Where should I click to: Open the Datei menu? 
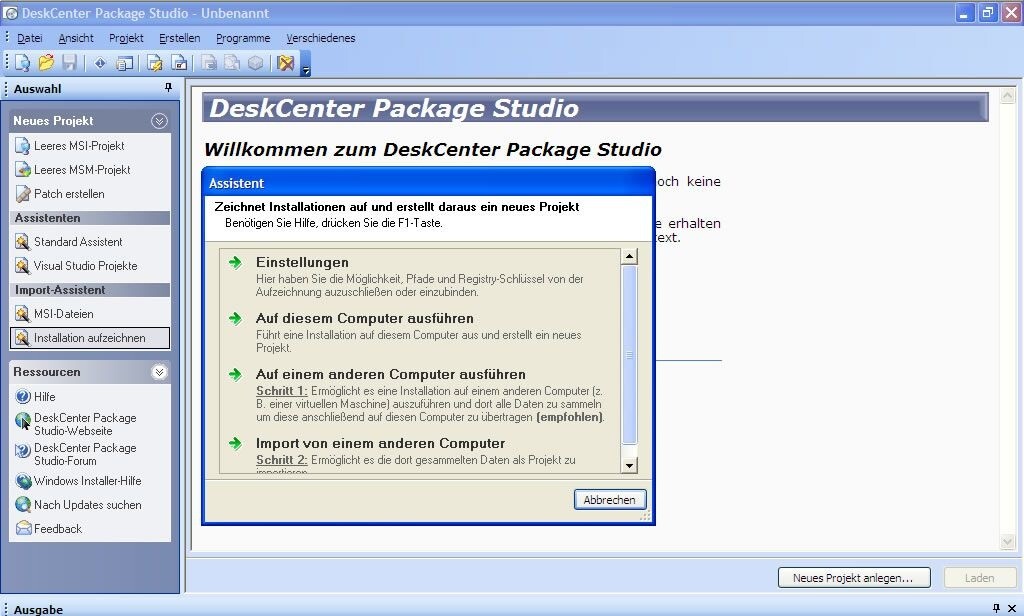(29, 38)
